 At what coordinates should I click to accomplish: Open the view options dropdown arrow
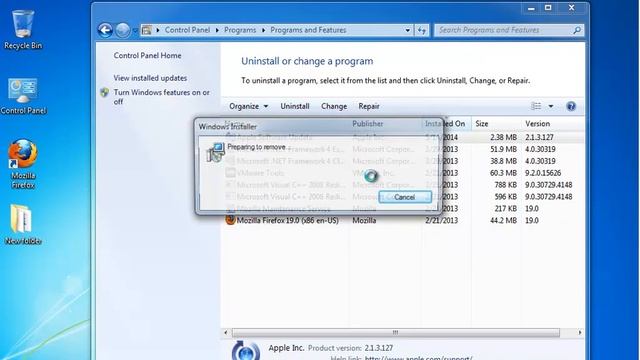pos(551,106)
